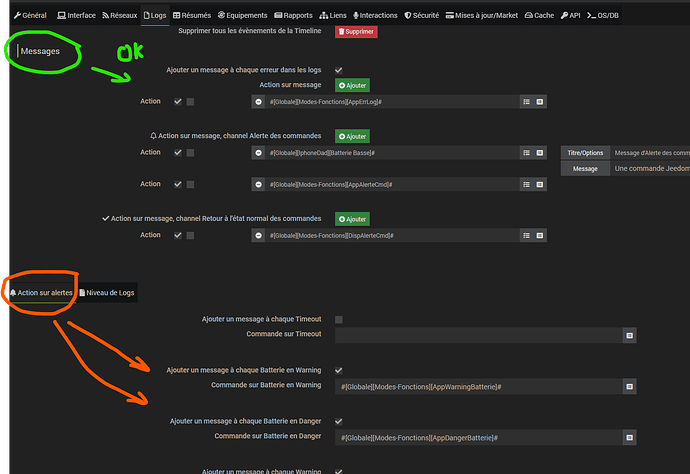Toggle second checkbox of AppAlerteCmd action row
Screen dimensions: 690x474
click(x=190, y=184)
